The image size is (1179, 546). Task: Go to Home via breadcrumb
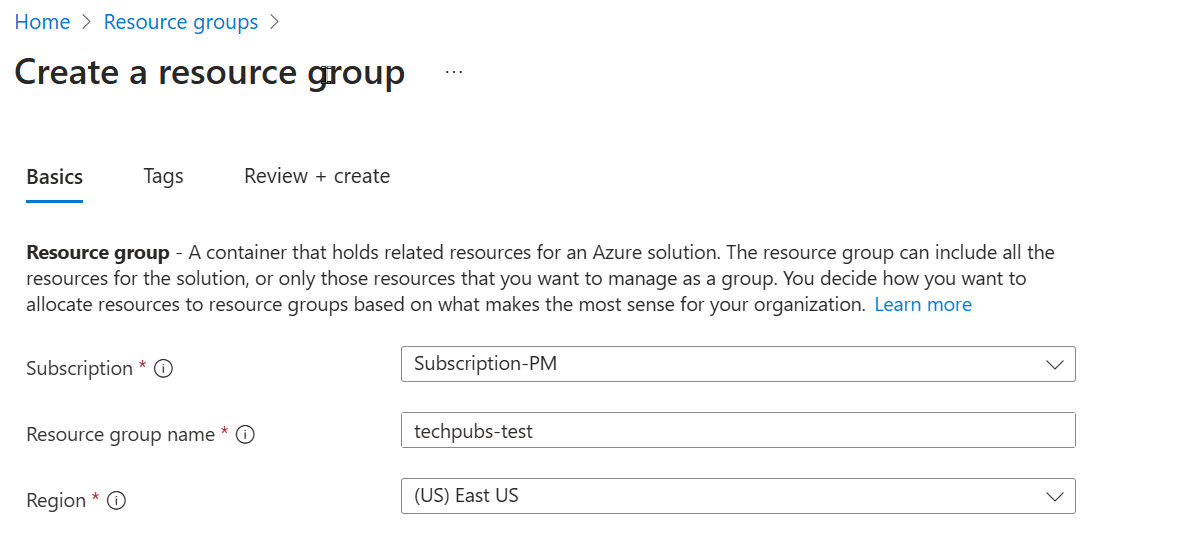(x=42, y=22)
